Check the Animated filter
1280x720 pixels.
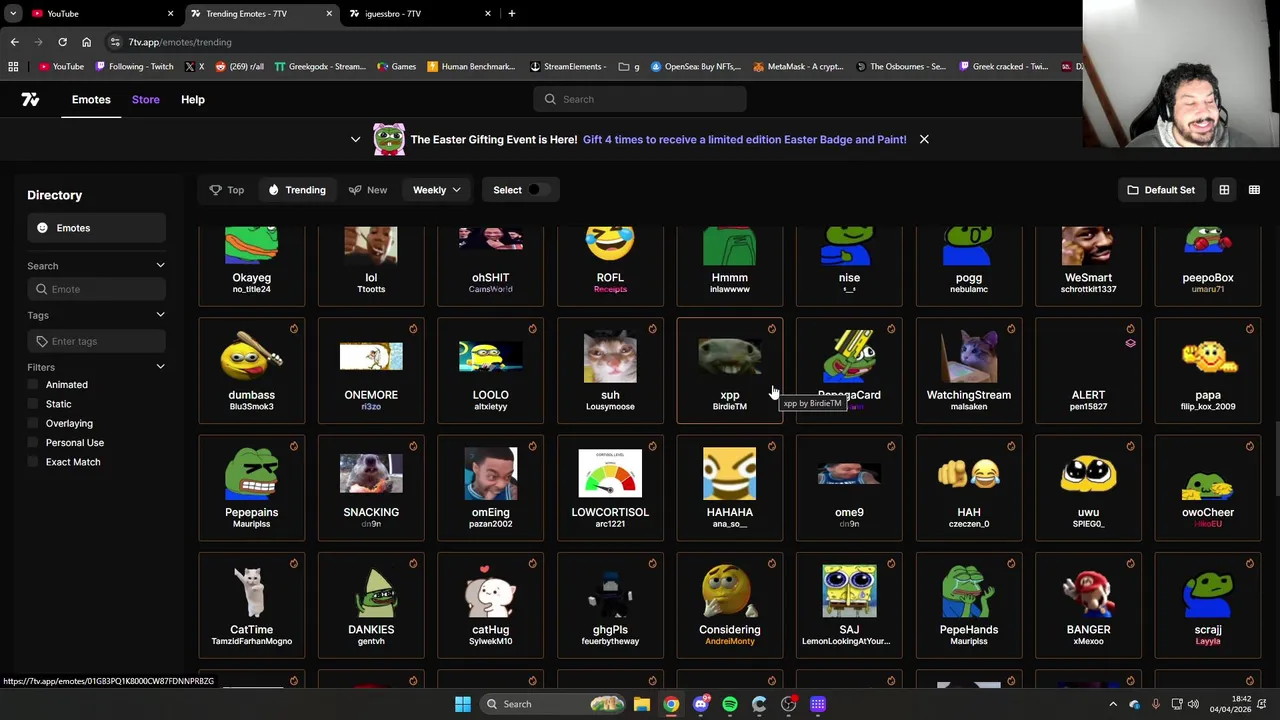[x=33, y=385]
